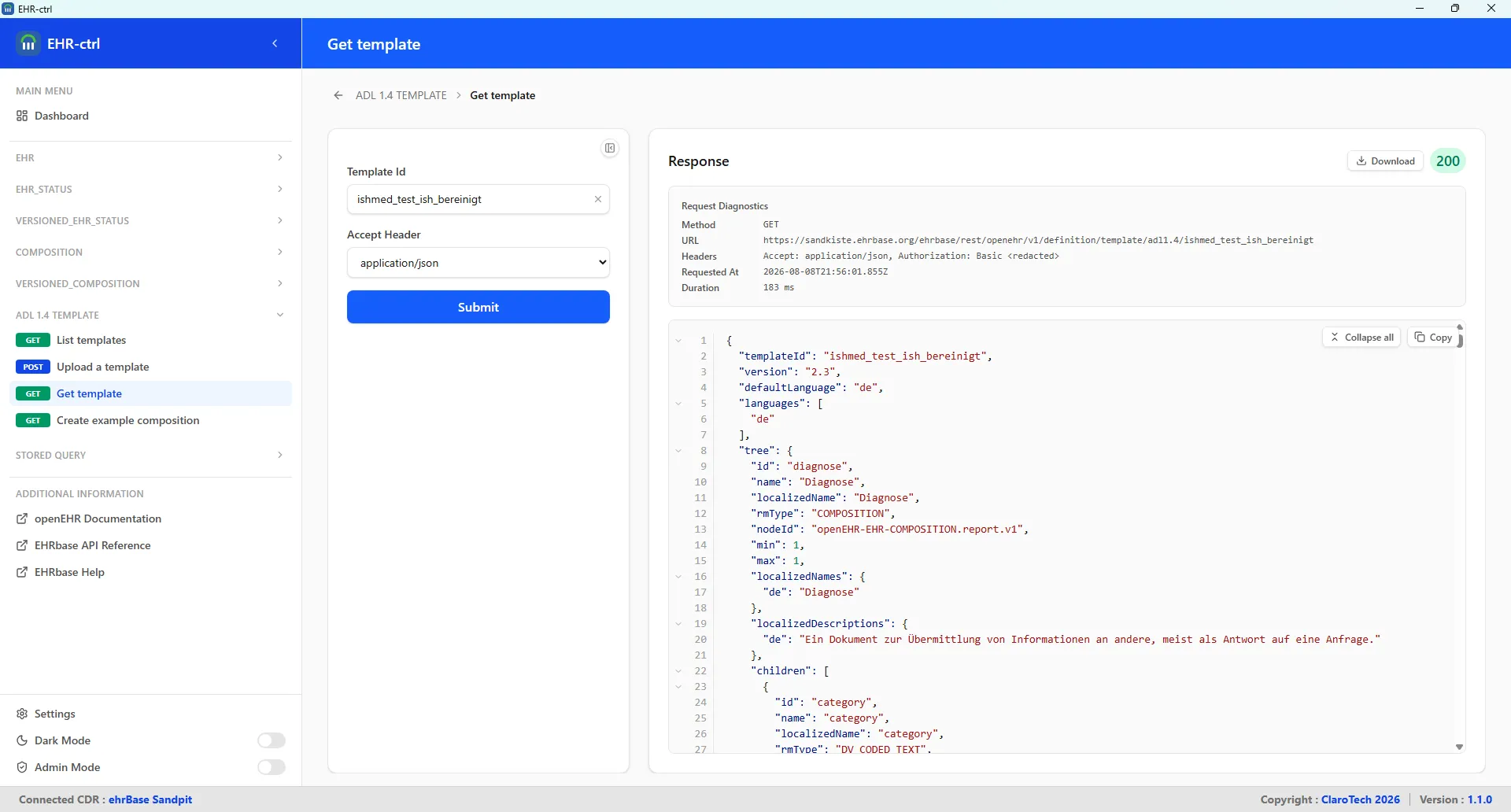Expand the EHR_STATUS menu section
1511x812 pixels.
pos(150,189)
